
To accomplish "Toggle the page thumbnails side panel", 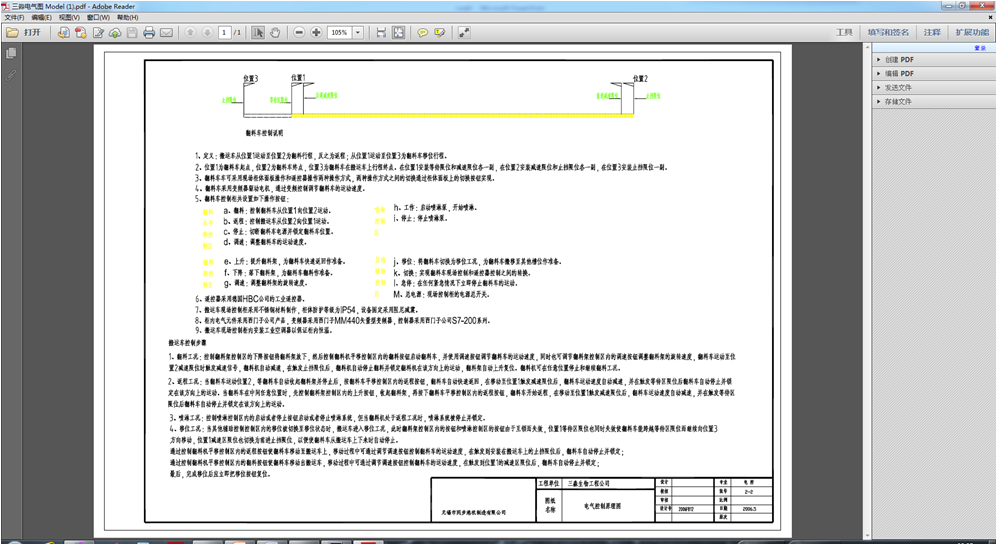I will pos(11,54).
